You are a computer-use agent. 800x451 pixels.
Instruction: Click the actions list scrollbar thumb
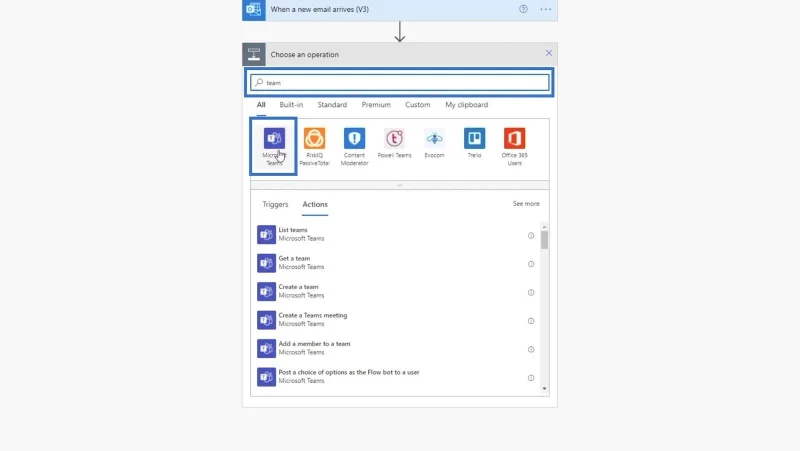tap(544, 240)
